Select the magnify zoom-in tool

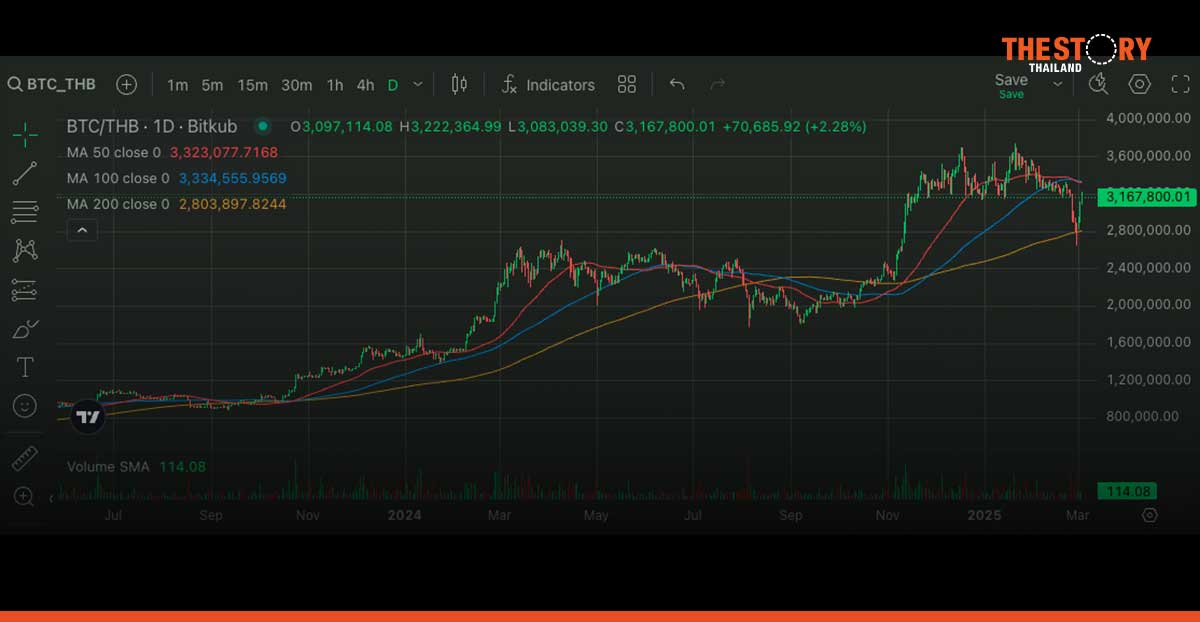click(x=24, y=497)
